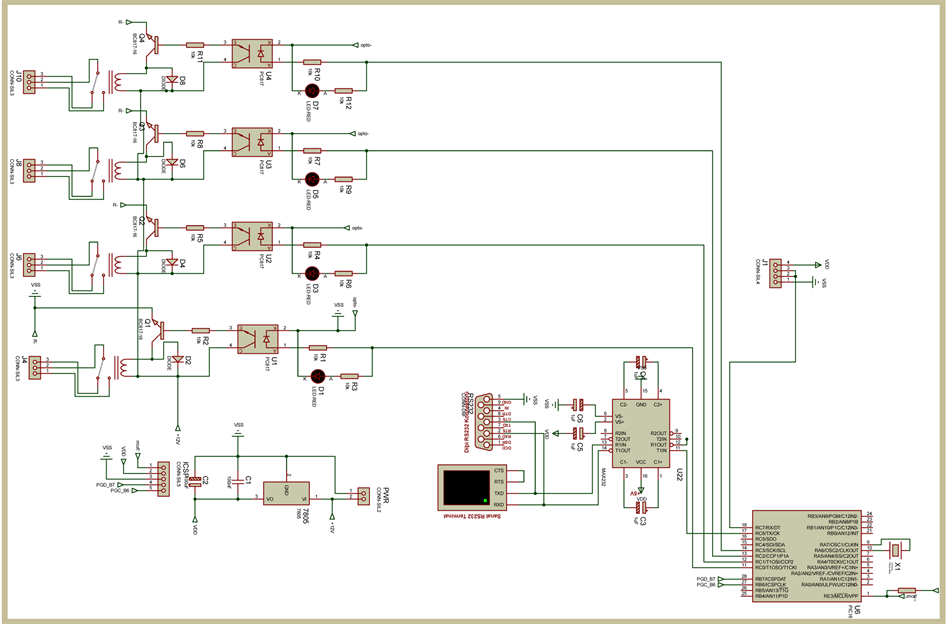Screen dimensions: 948x624
Task: Select the red LED D1
Action: (317, 377)
